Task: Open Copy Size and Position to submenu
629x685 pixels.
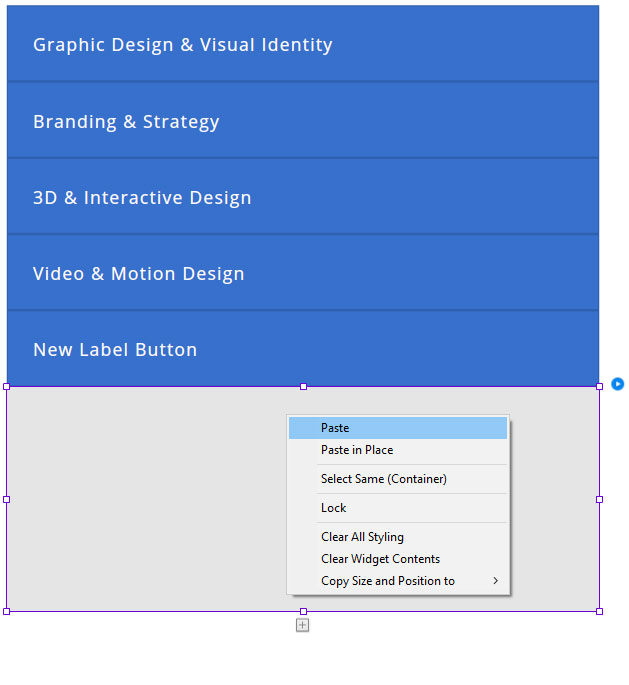Action: 398,581
